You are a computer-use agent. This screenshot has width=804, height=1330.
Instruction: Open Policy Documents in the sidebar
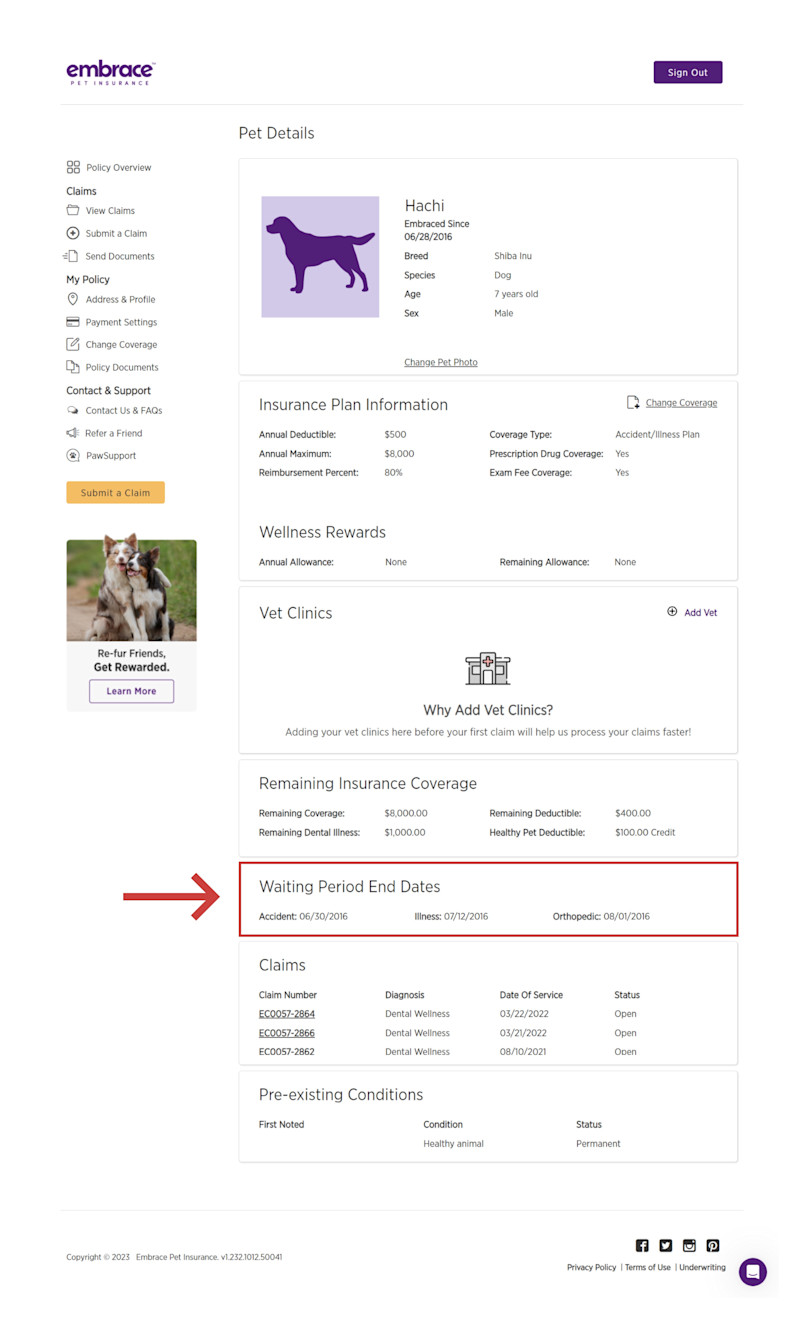tap(122, 368)
